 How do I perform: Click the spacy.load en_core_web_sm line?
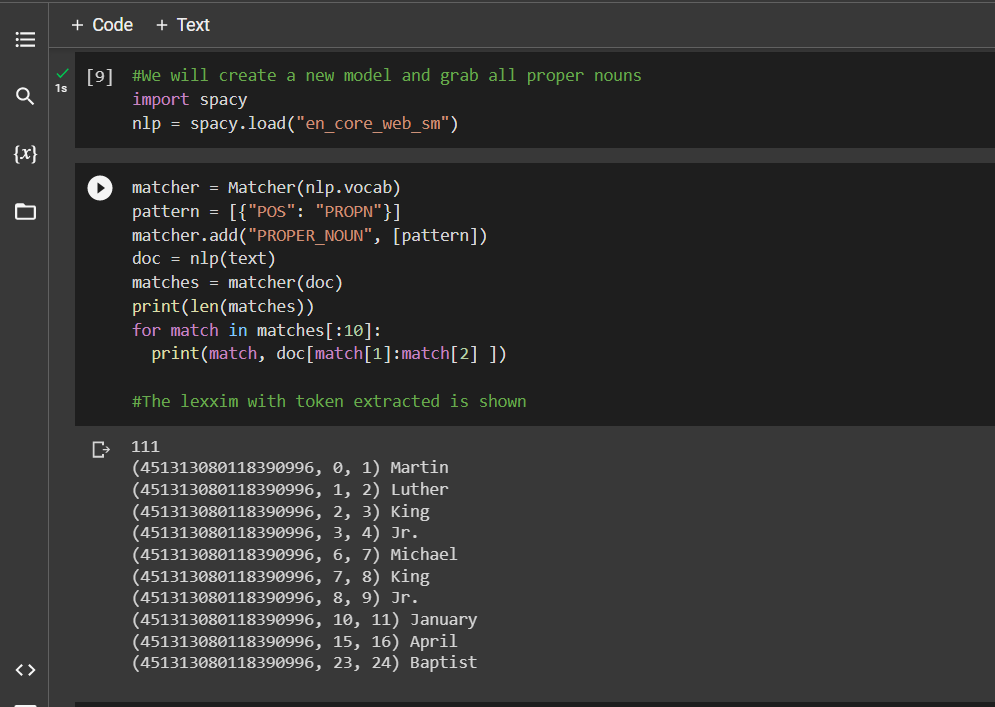pyautogui.click(x=295, y=124)
